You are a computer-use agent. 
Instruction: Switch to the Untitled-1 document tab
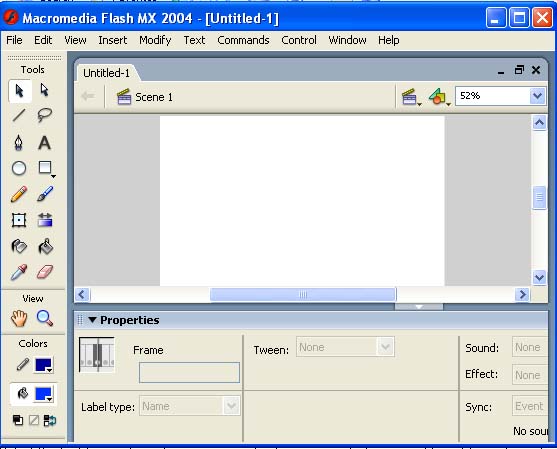107,73
